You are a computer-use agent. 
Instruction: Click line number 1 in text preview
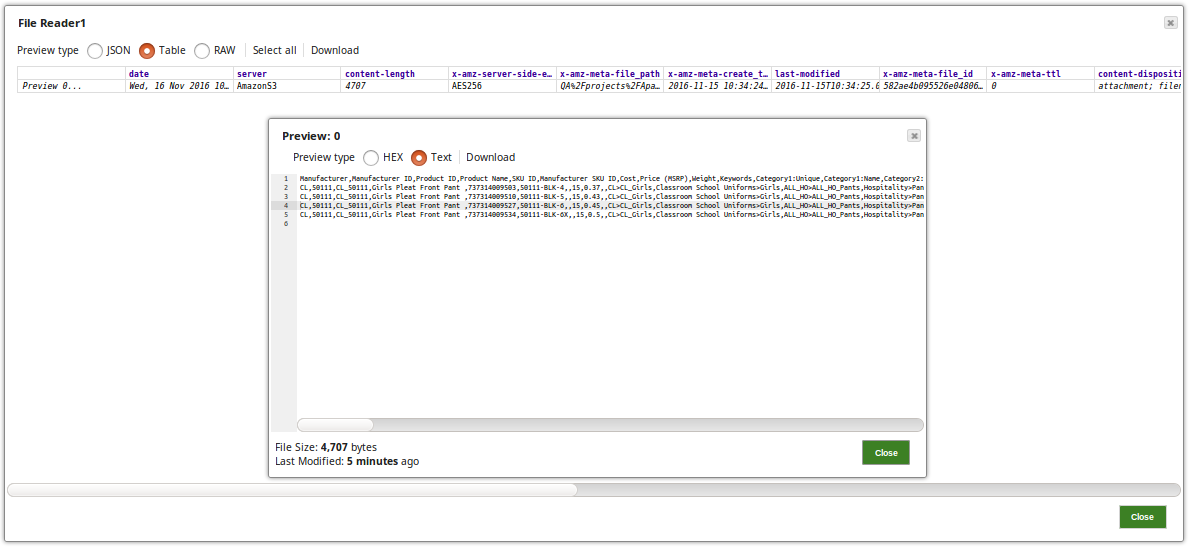tap(286, 178)
